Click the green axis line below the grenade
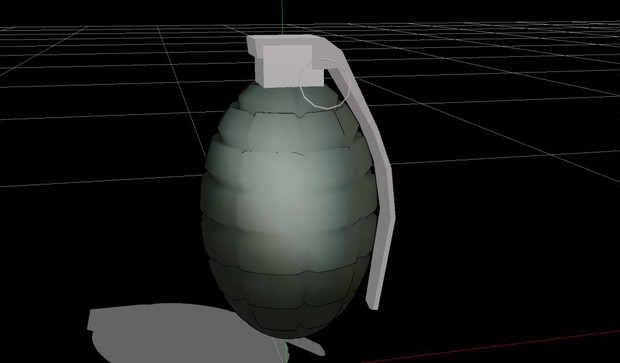This screenshot has width=620, height=363. point(284,351)
